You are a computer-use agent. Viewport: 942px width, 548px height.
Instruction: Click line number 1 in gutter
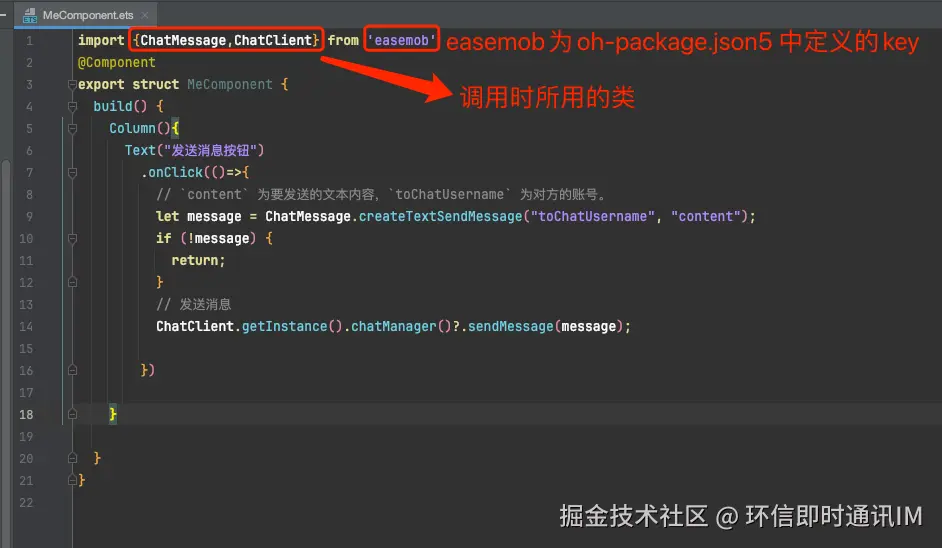29,41
